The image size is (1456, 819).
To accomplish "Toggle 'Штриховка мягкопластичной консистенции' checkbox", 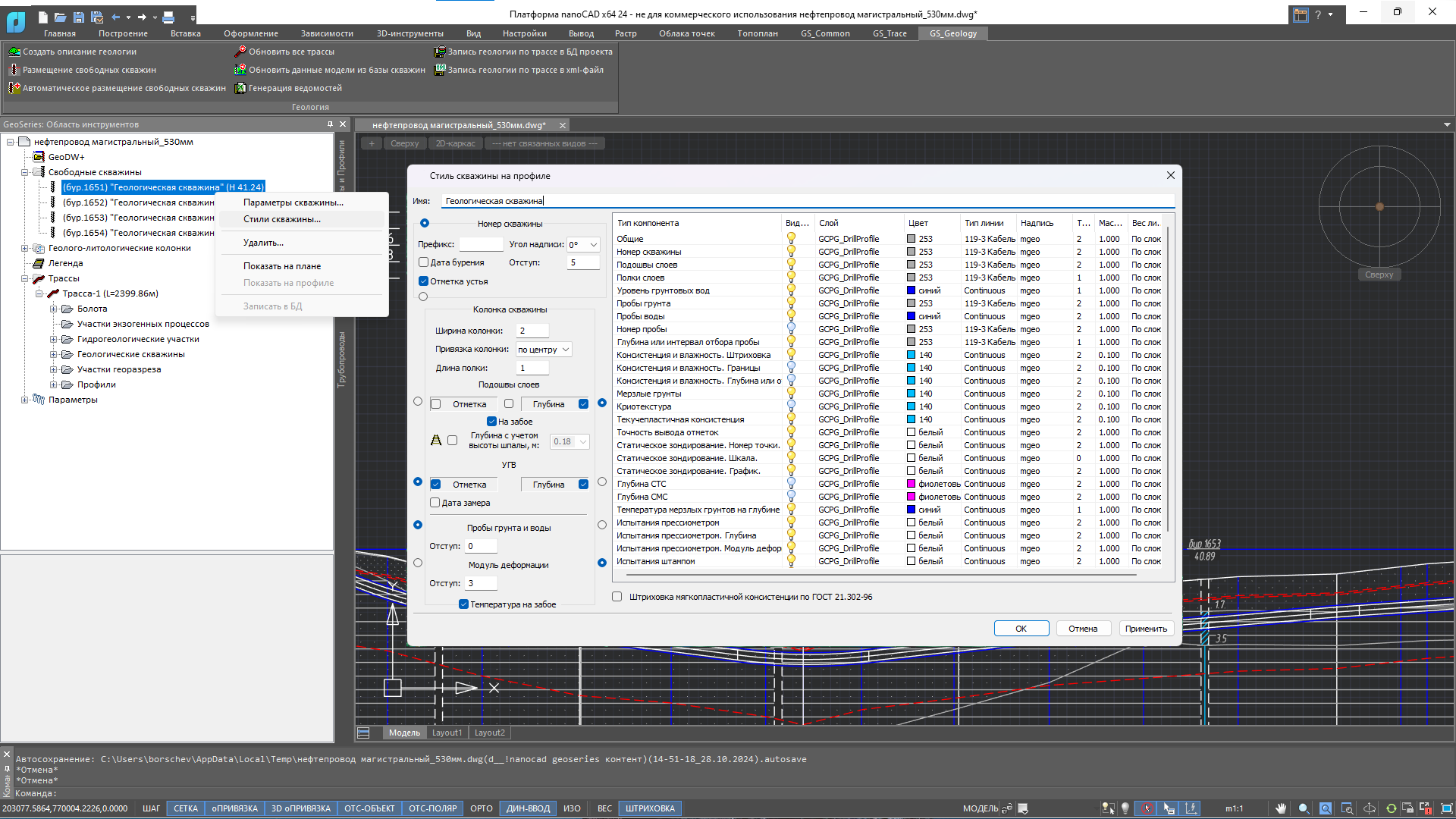I will coord(617,597).
